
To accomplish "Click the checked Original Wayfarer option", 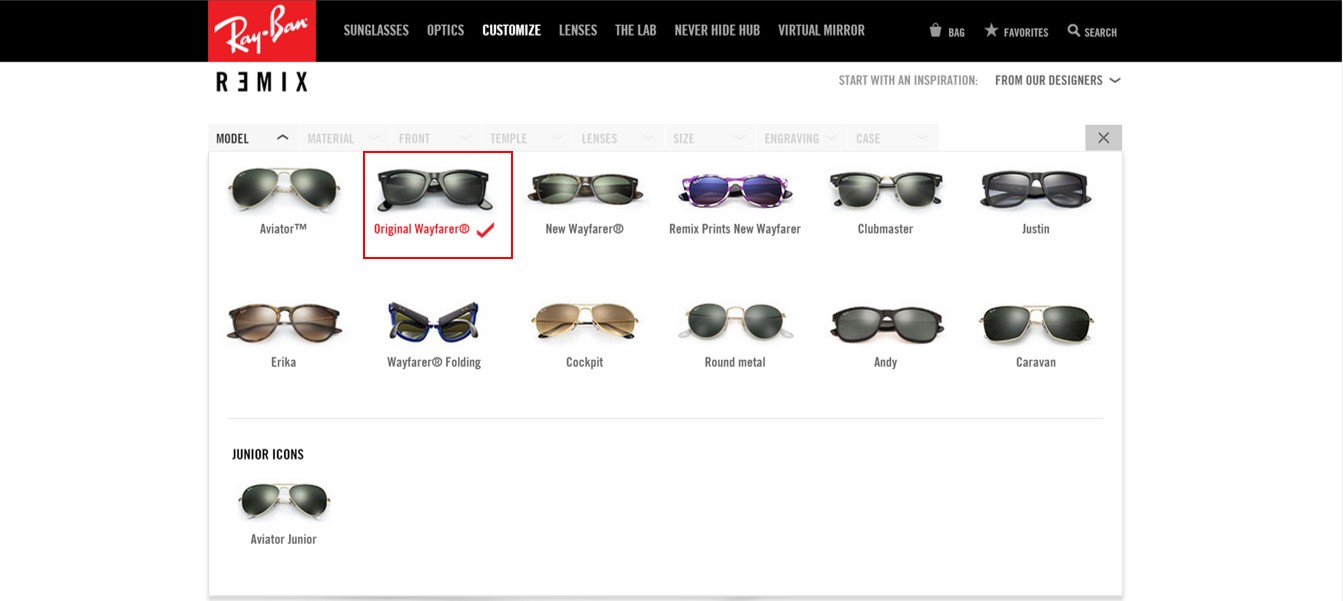I will (x=438, y=205).
